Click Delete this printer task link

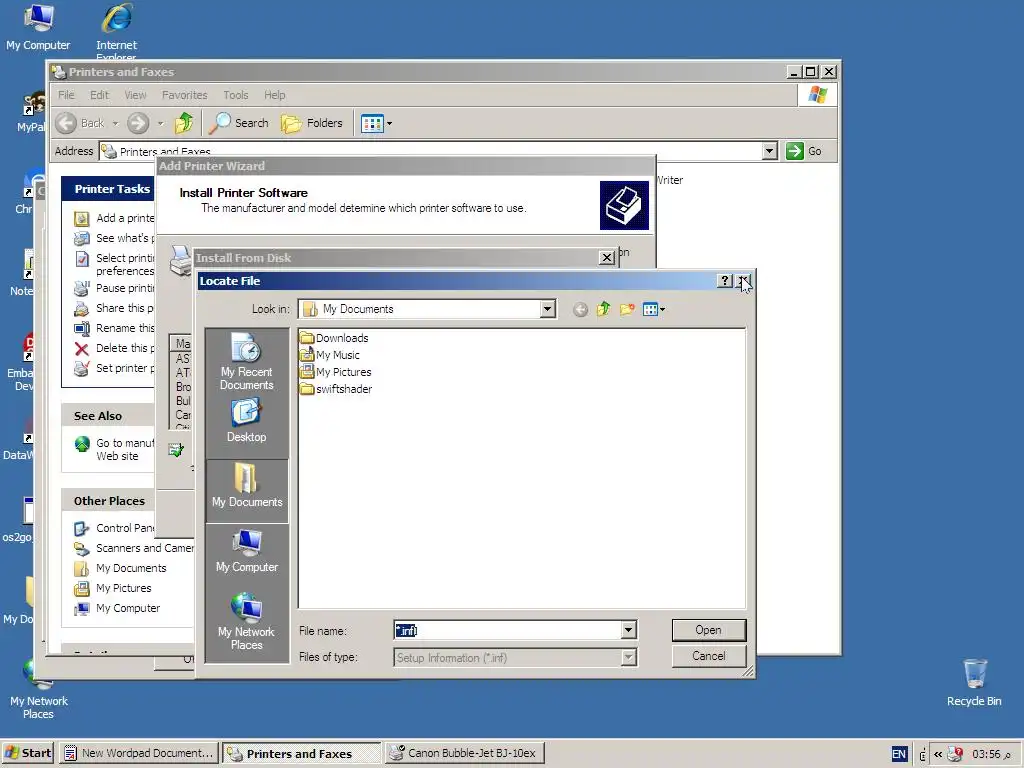click(x=114, y=348)
